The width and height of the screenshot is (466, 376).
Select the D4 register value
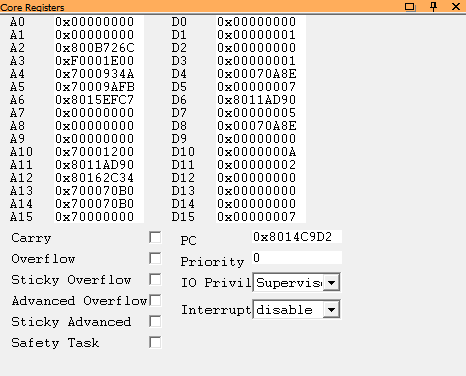coord(261,74)
